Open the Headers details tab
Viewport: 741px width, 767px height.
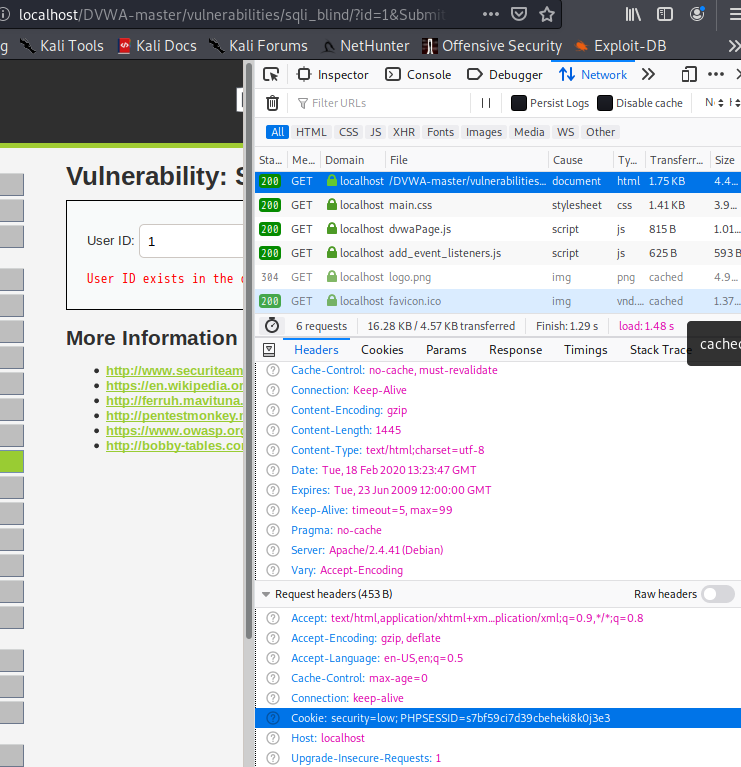pyautogui.click(x=316, y=350)
